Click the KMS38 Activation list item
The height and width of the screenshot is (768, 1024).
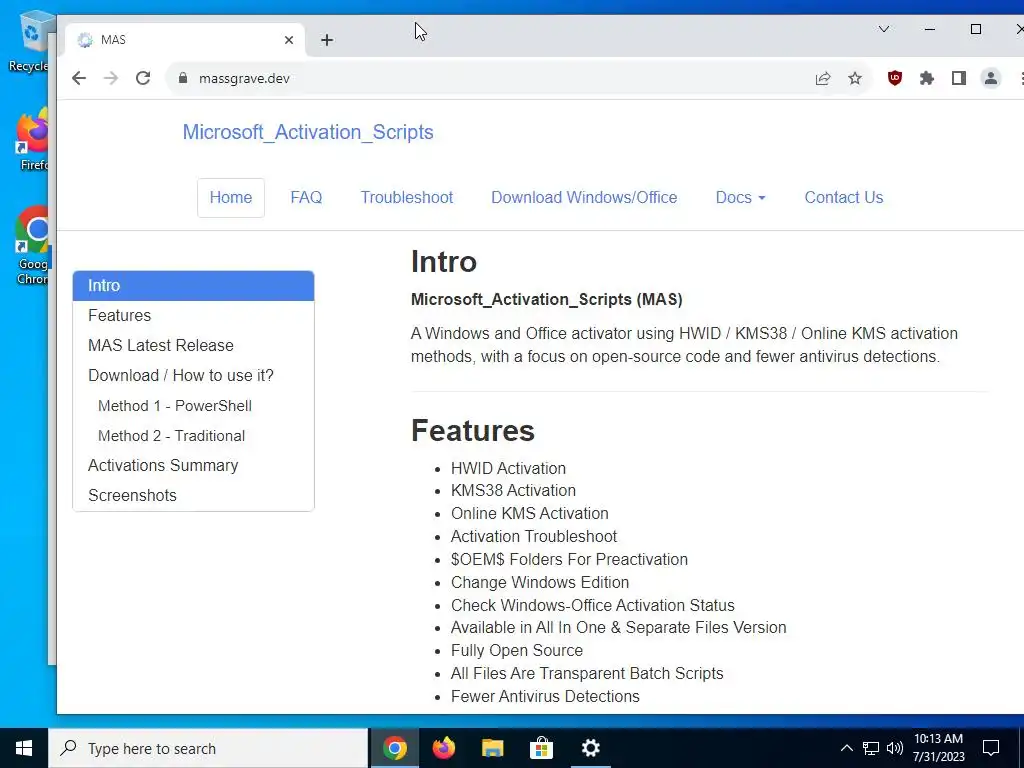click(x=513, y=490)
